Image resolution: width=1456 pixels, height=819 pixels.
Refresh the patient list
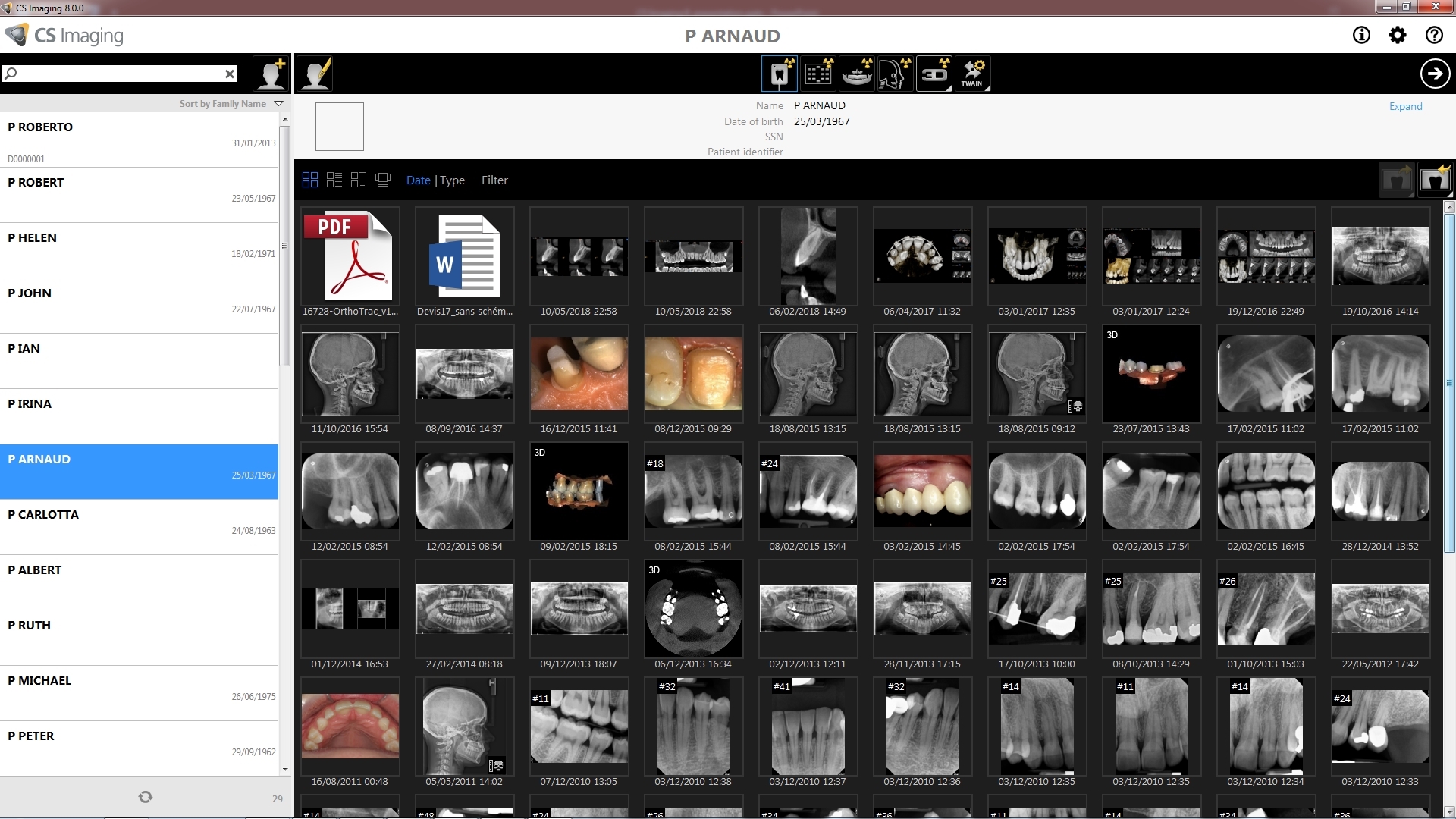[x=146, y=797]
